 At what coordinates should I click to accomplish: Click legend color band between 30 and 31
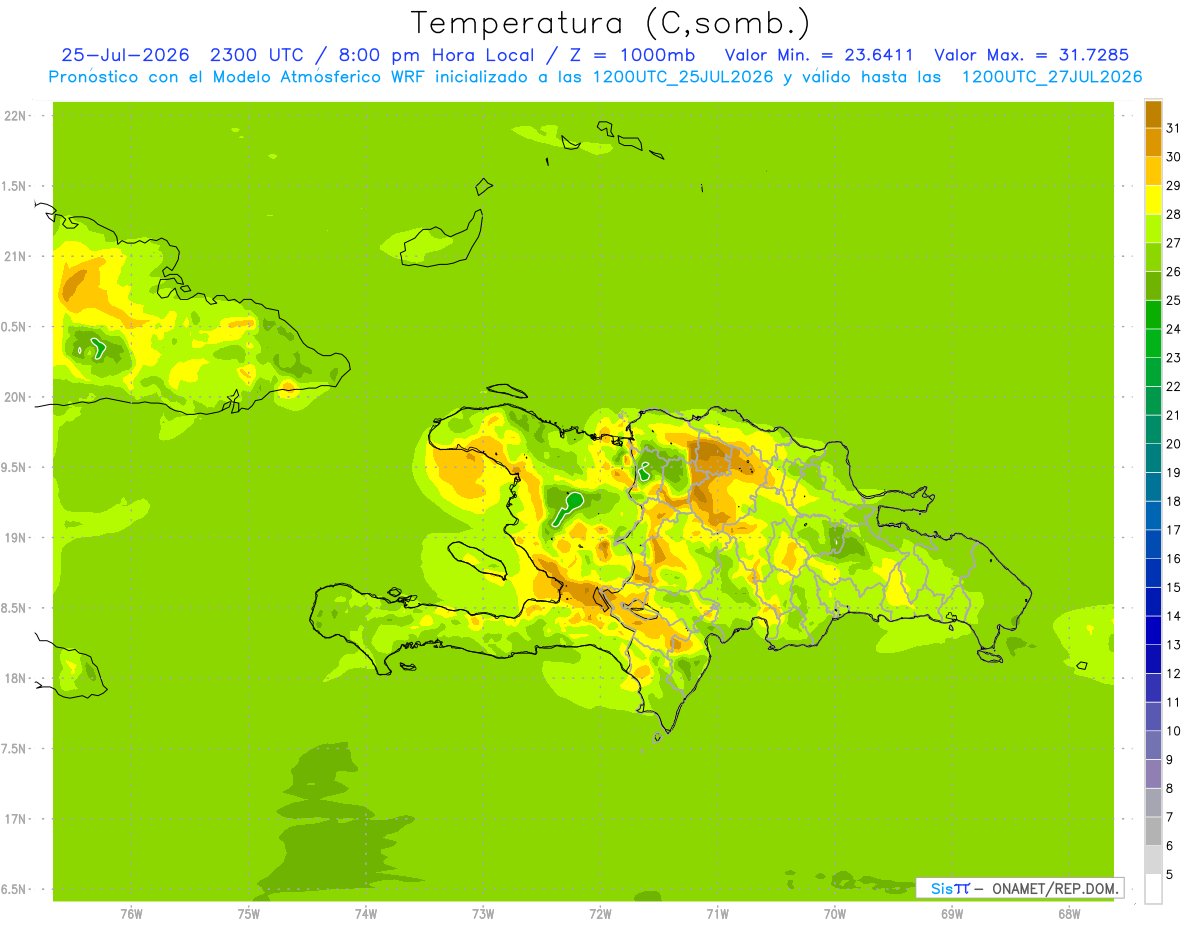[x=1153, y=142]
